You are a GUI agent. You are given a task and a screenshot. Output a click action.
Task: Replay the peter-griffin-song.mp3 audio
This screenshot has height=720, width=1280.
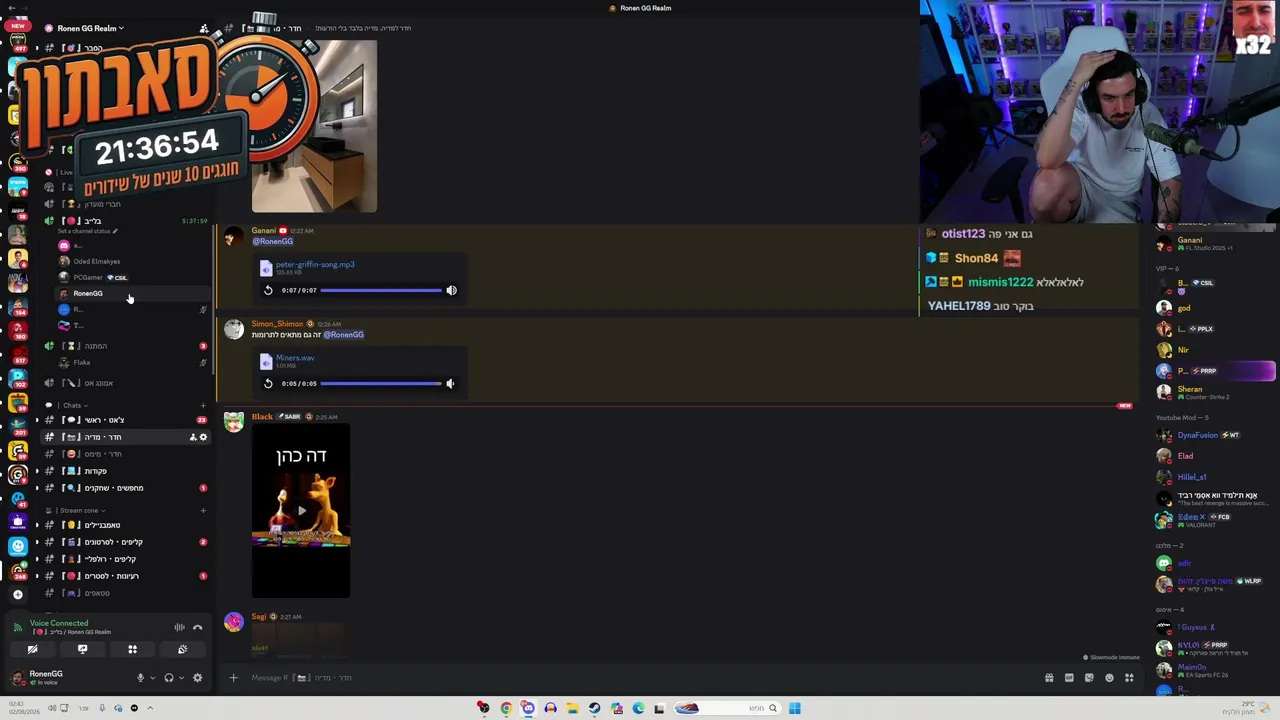(268, 290)
